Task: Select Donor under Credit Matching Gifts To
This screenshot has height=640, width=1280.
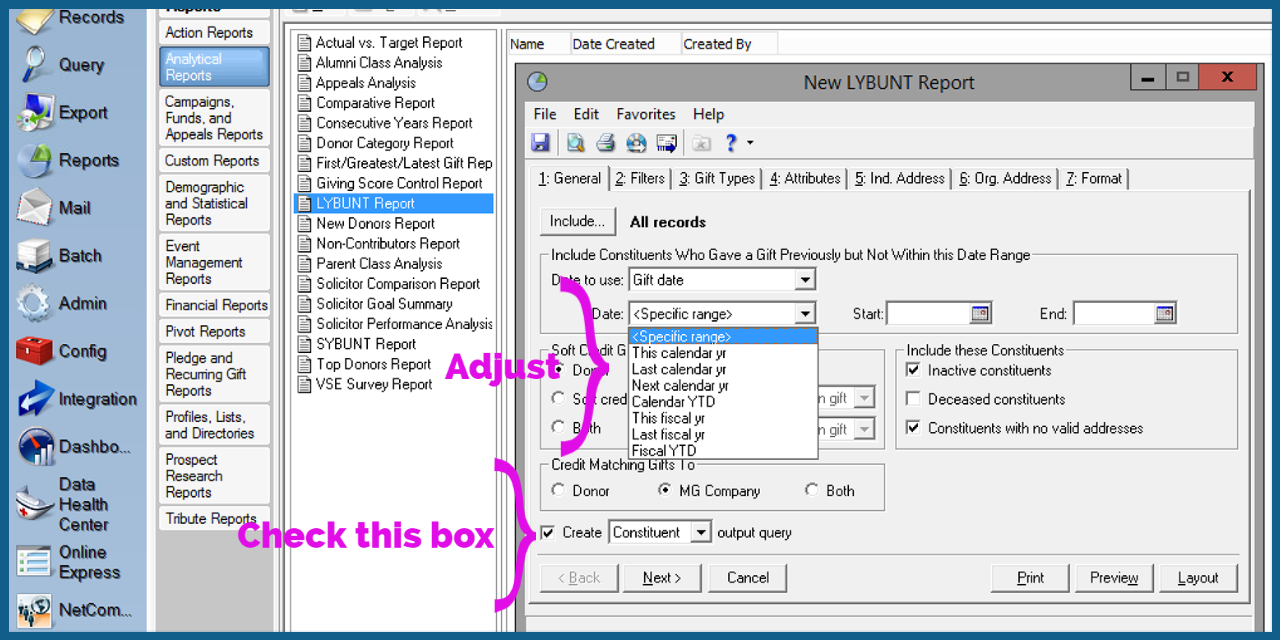Action: pyautogui.click(x=558, y=491)
